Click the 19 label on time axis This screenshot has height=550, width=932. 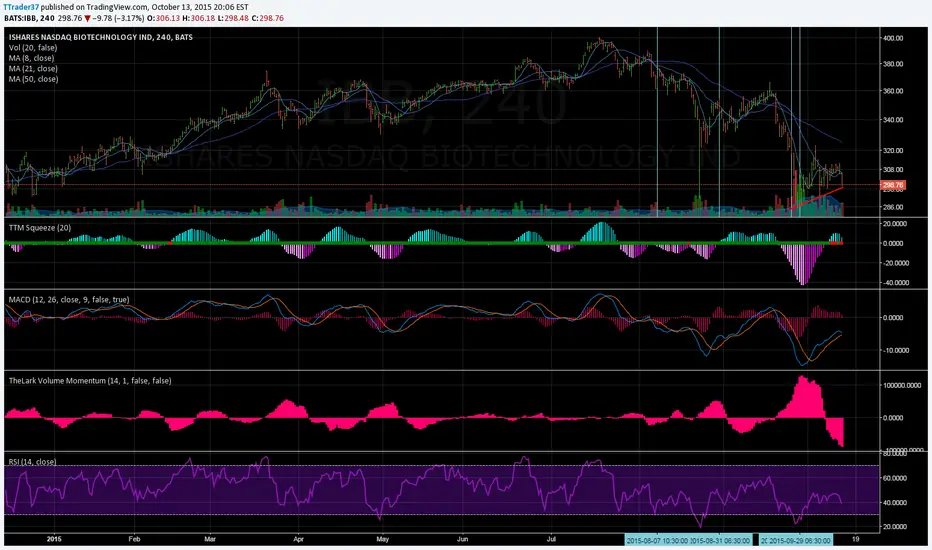pyautogui.click(x=855, y=540)
